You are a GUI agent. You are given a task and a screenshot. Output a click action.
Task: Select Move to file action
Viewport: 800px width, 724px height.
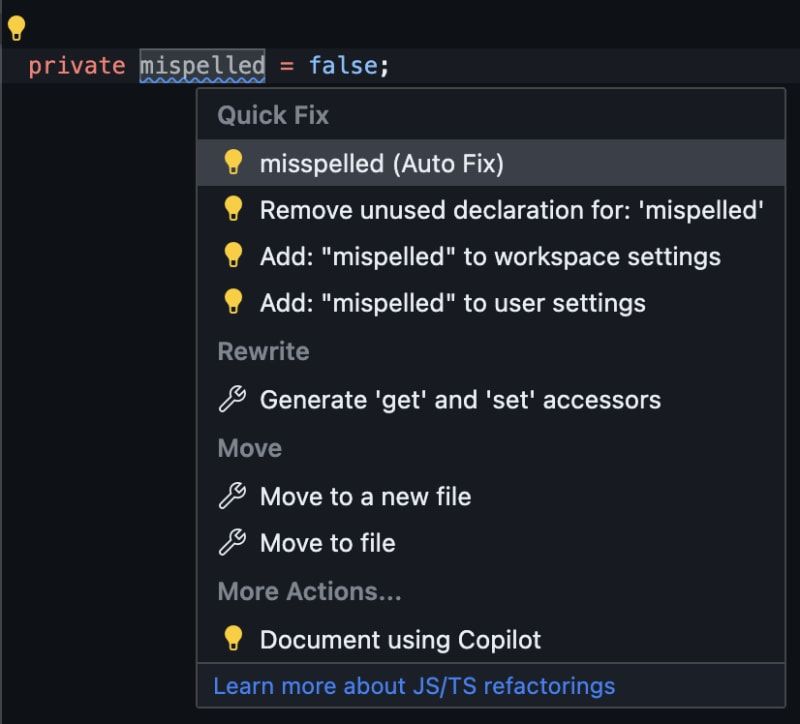tap(491, 543)
